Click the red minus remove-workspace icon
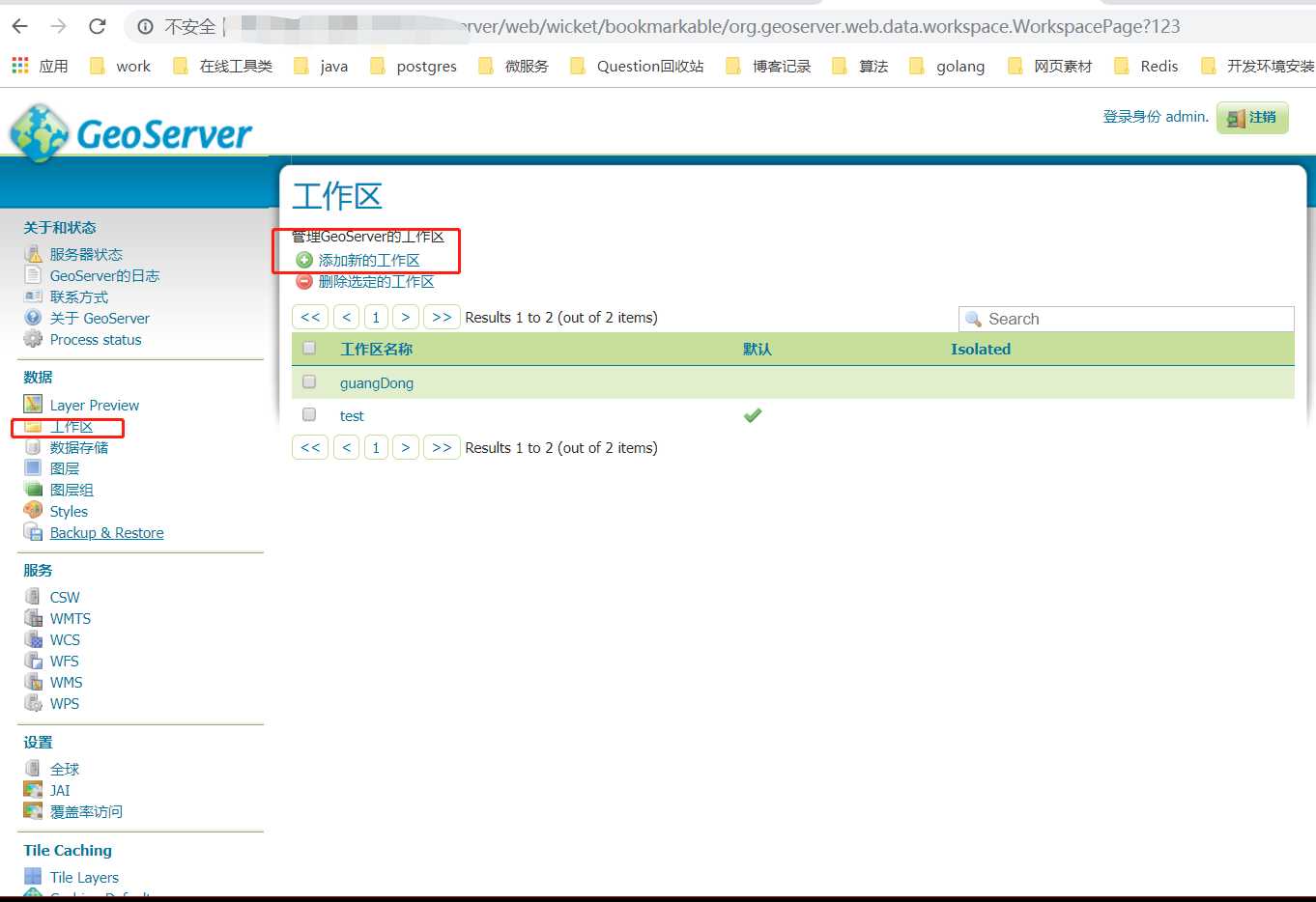This screenshot has height=902, width=1316. coord(304,281)
